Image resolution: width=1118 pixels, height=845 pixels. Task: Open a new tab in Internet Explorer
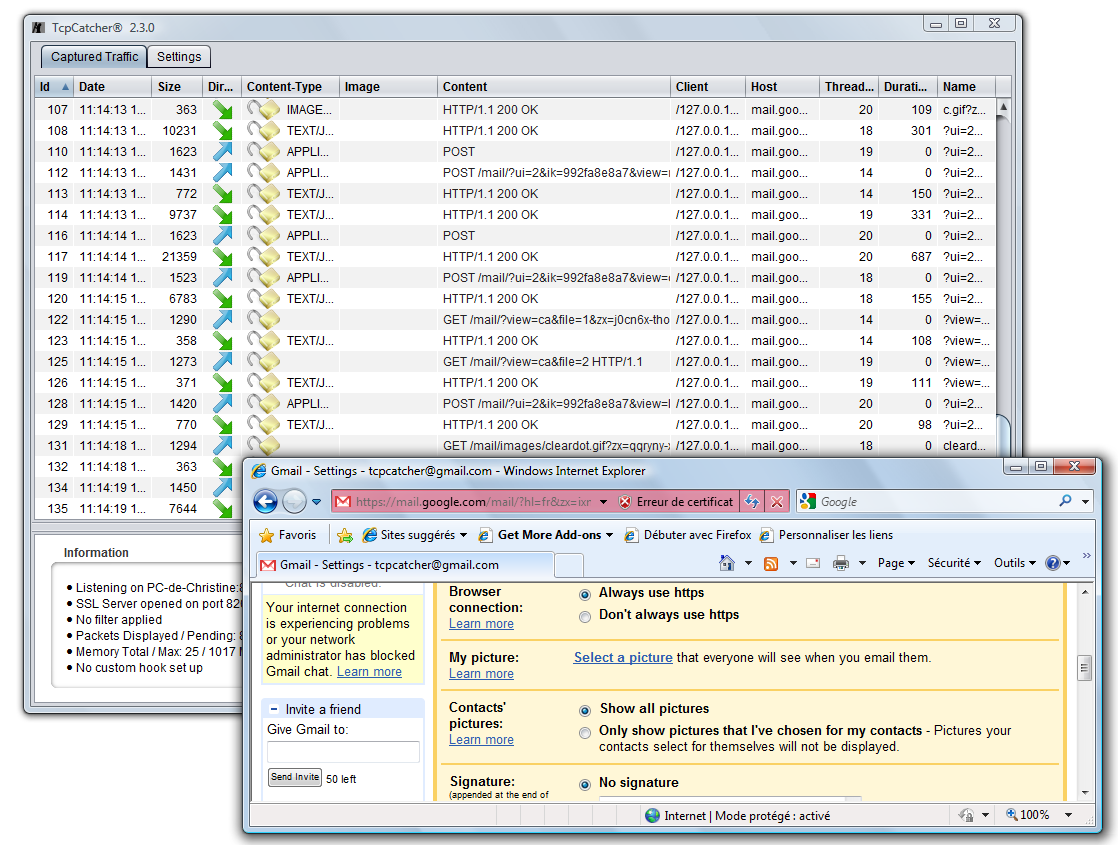[569, 565]
